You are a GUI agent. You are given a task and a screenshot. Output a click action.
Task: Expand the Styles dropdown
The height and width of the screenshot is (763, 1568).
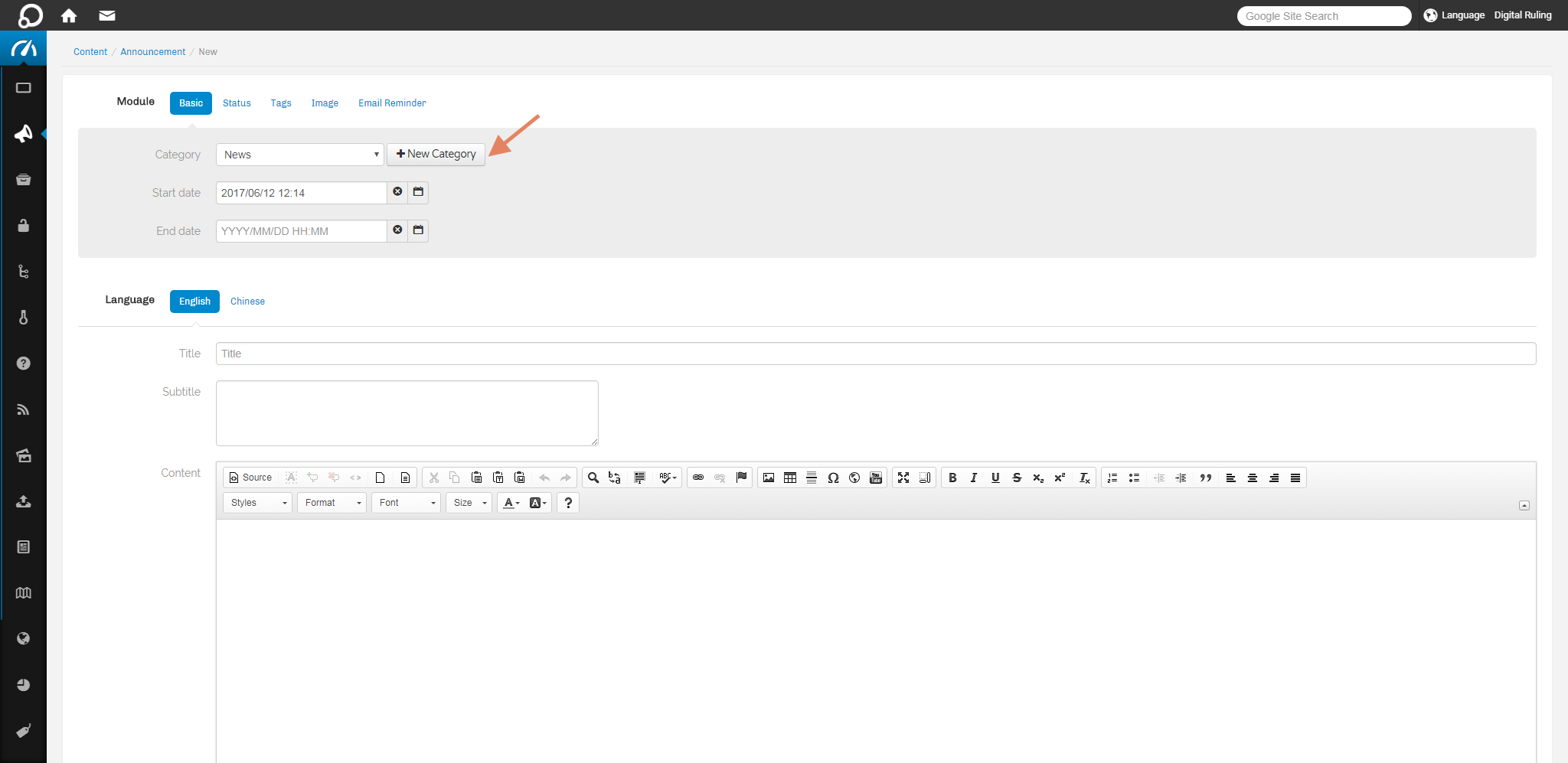[x=258, y=503]
